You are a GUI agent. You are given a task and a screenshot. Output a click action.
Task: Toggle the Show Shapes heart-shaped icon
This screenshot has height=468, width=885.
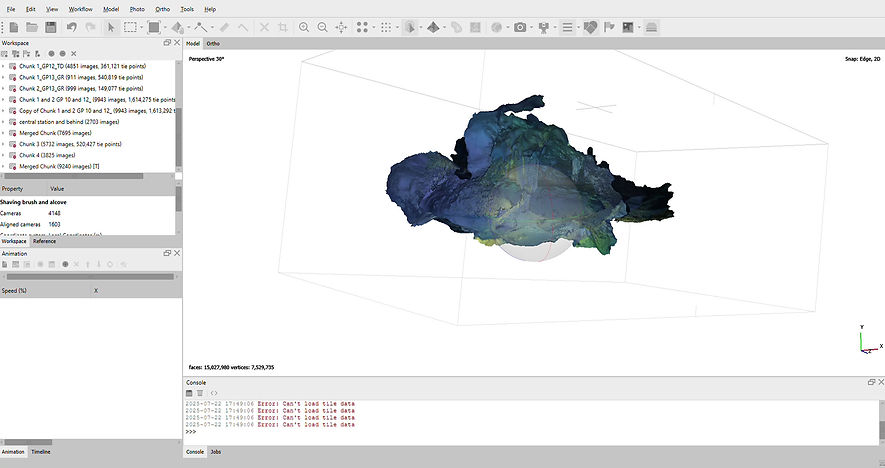(x=590, y=27)
